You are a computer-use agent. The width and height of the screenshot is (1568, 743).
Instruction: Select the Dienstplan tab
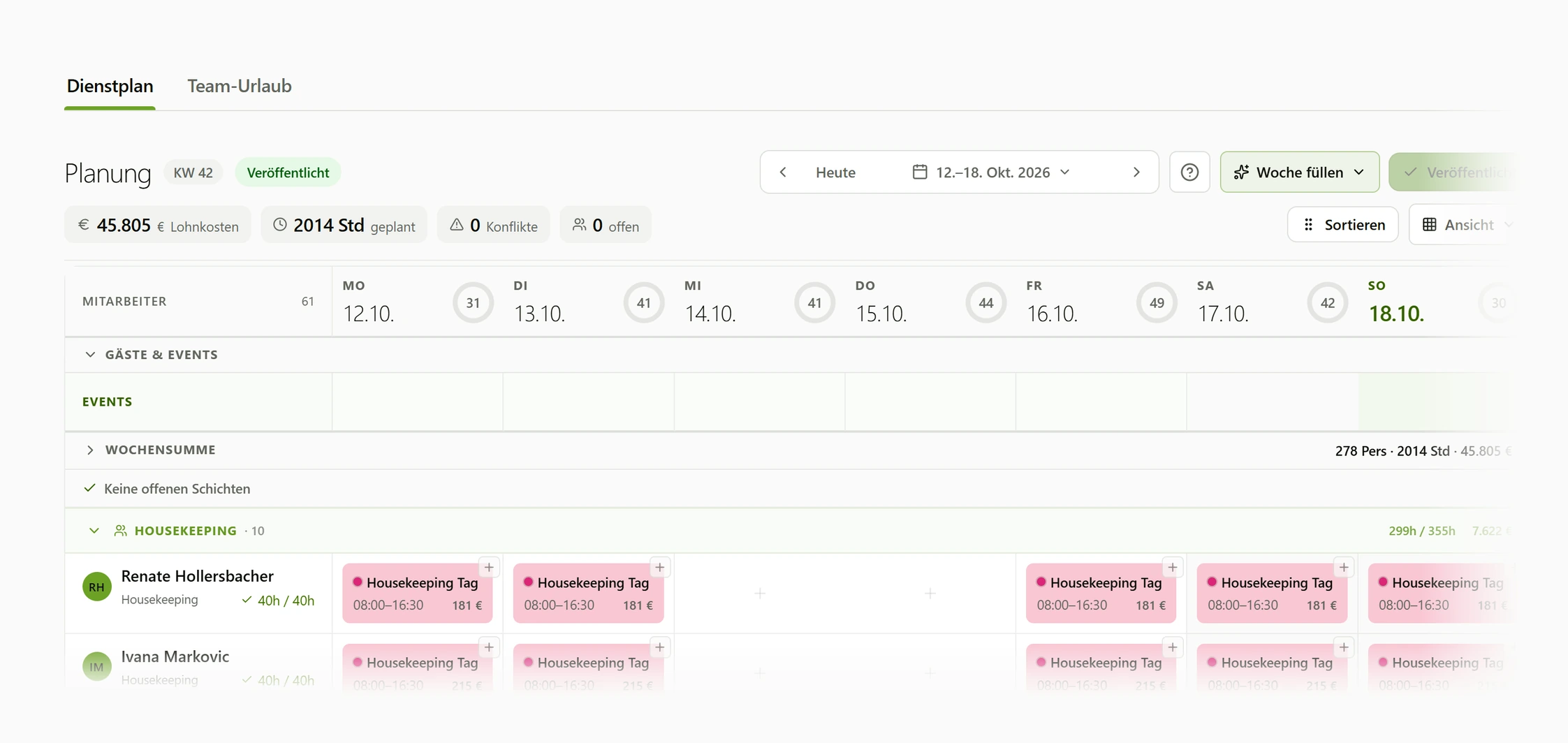110,86
